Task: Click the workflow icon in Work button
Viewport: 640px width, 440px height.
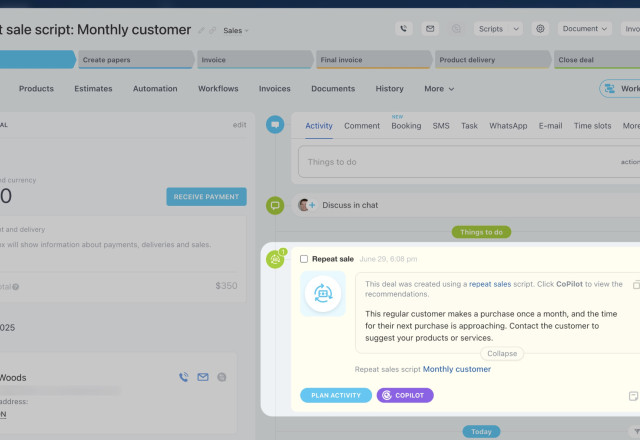Action: tap(609, 89)
